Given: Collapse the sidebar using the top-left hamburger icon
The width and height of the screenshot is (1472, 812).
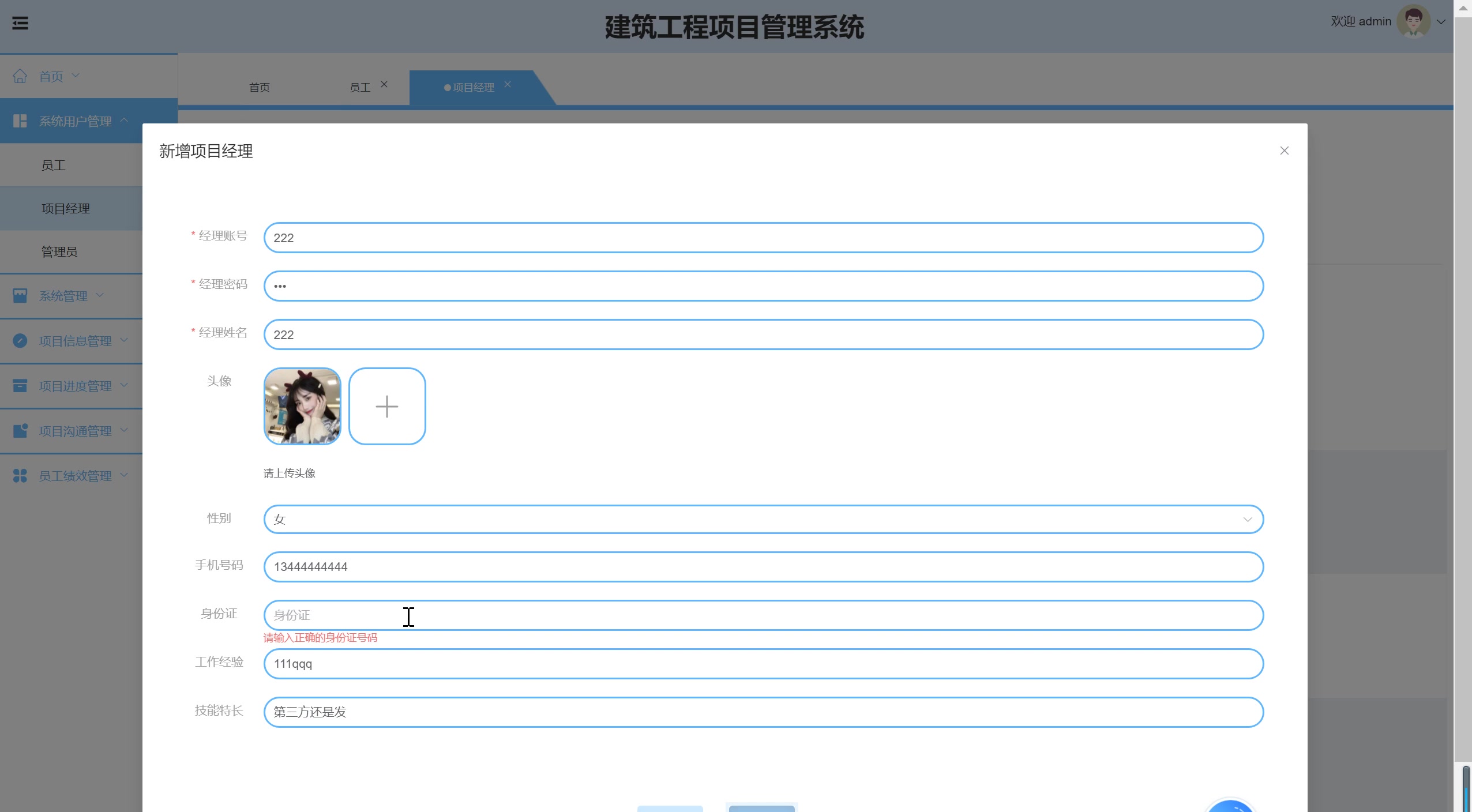Looking at the screenshot, I should coord(21,23).
